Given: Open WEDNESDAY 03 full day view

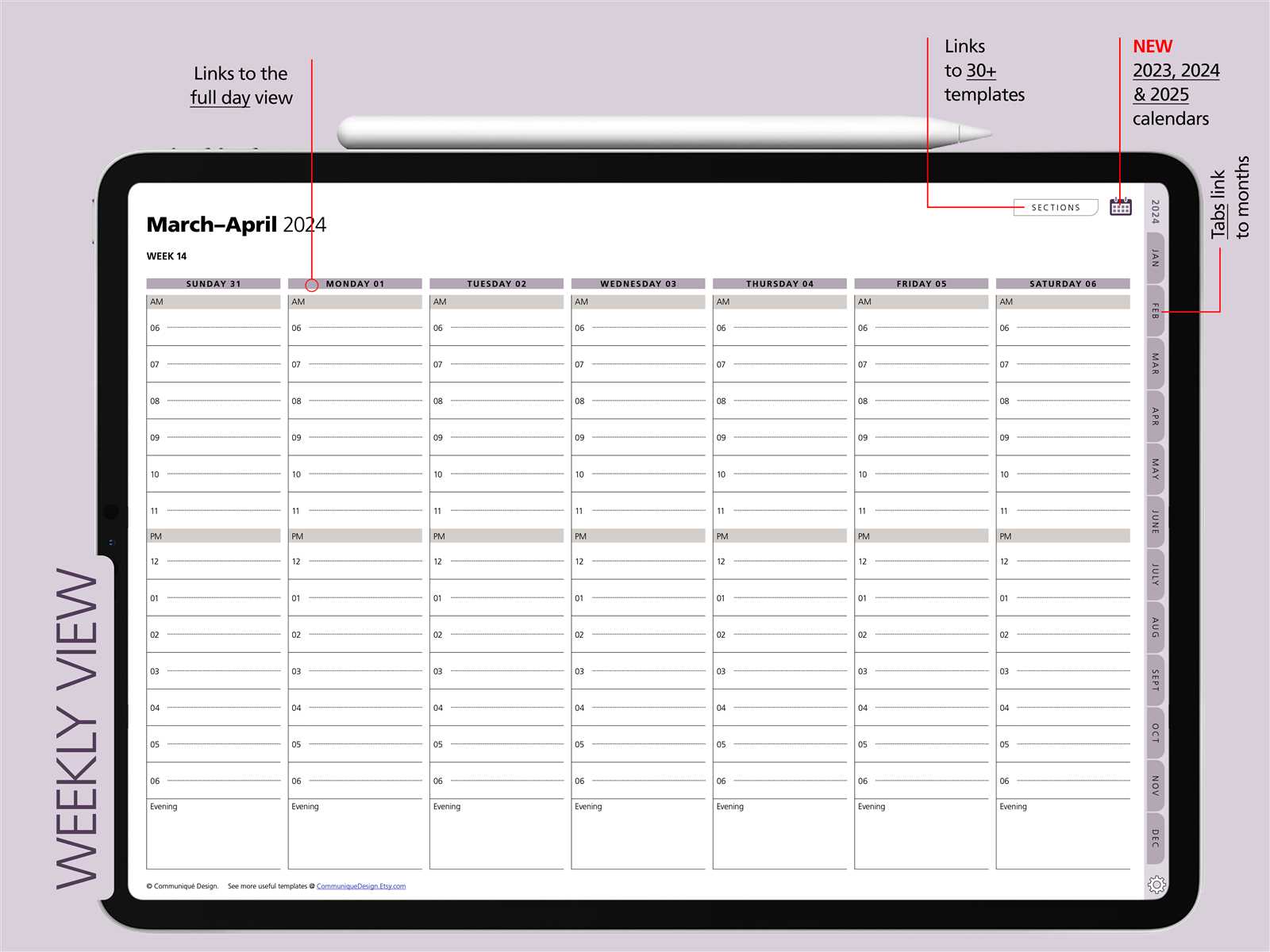Looking at the screenshot, I should tap(638, 283).
